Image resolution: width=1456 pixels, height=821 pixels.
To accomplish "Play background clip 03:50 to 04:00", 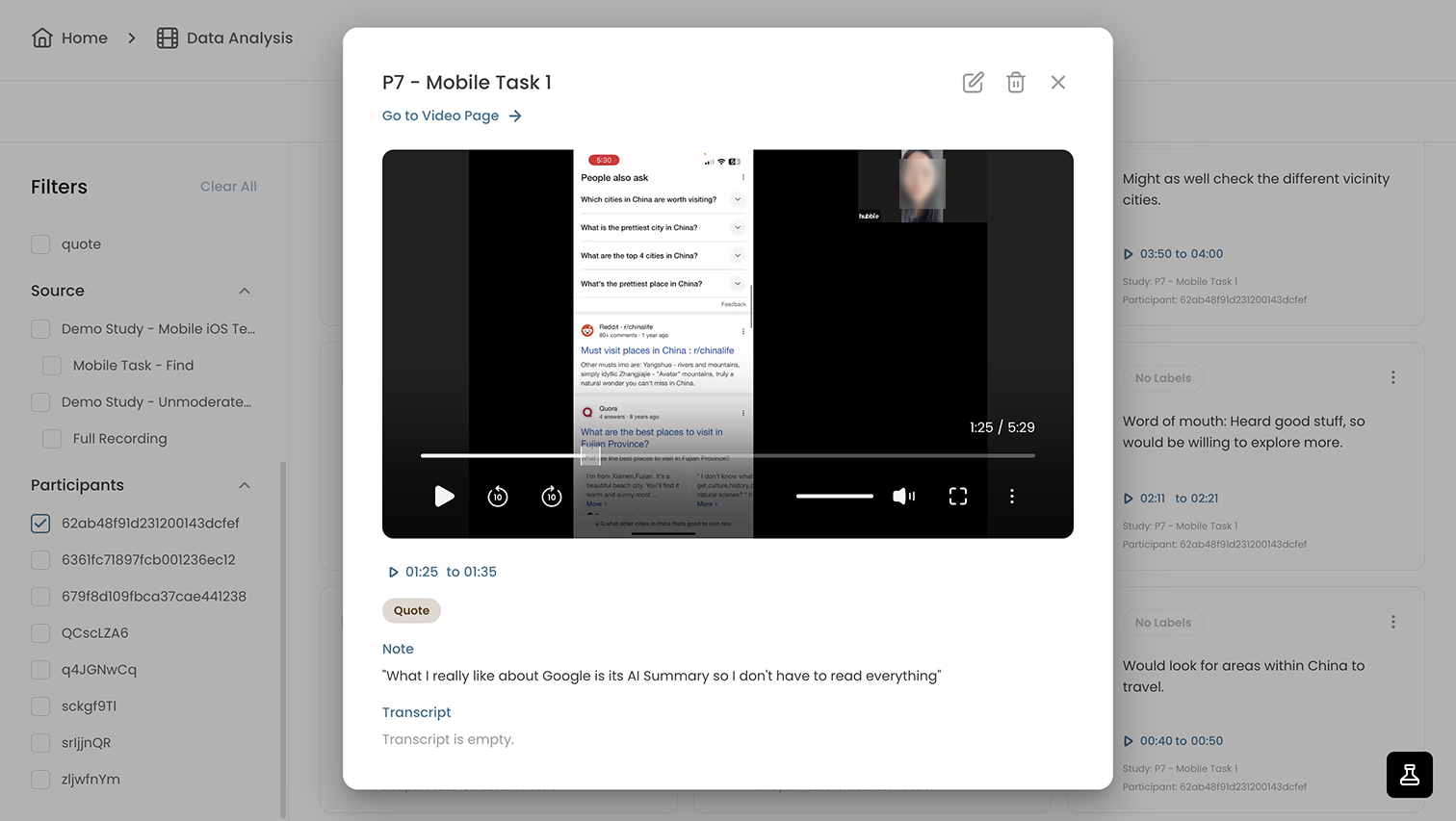I will 1173,254.
